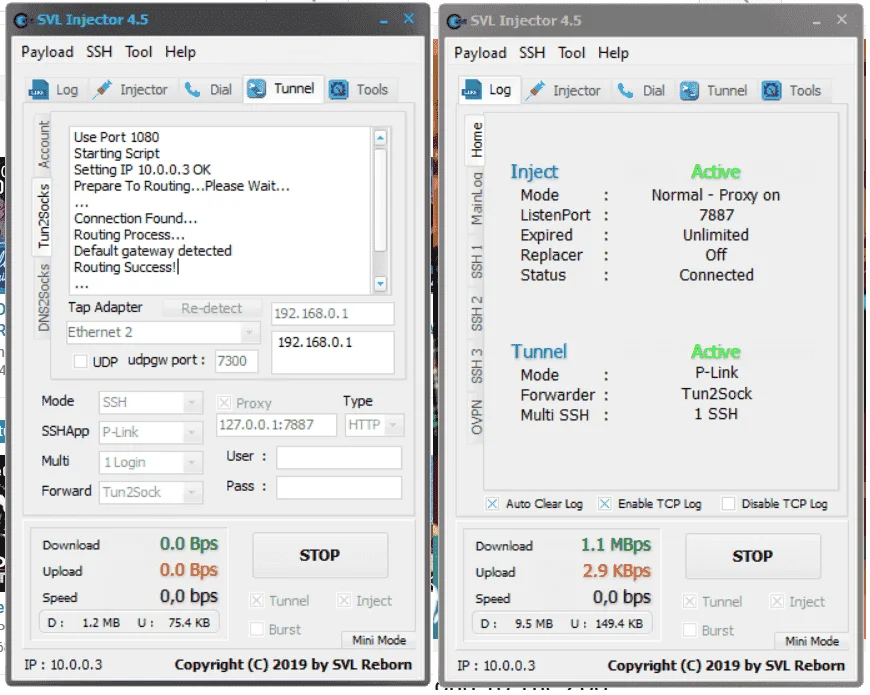The height and width of the screenshot is (695, 870).
Task: Click Dial phone icon in left window
Action: click(x=193, y=89)
